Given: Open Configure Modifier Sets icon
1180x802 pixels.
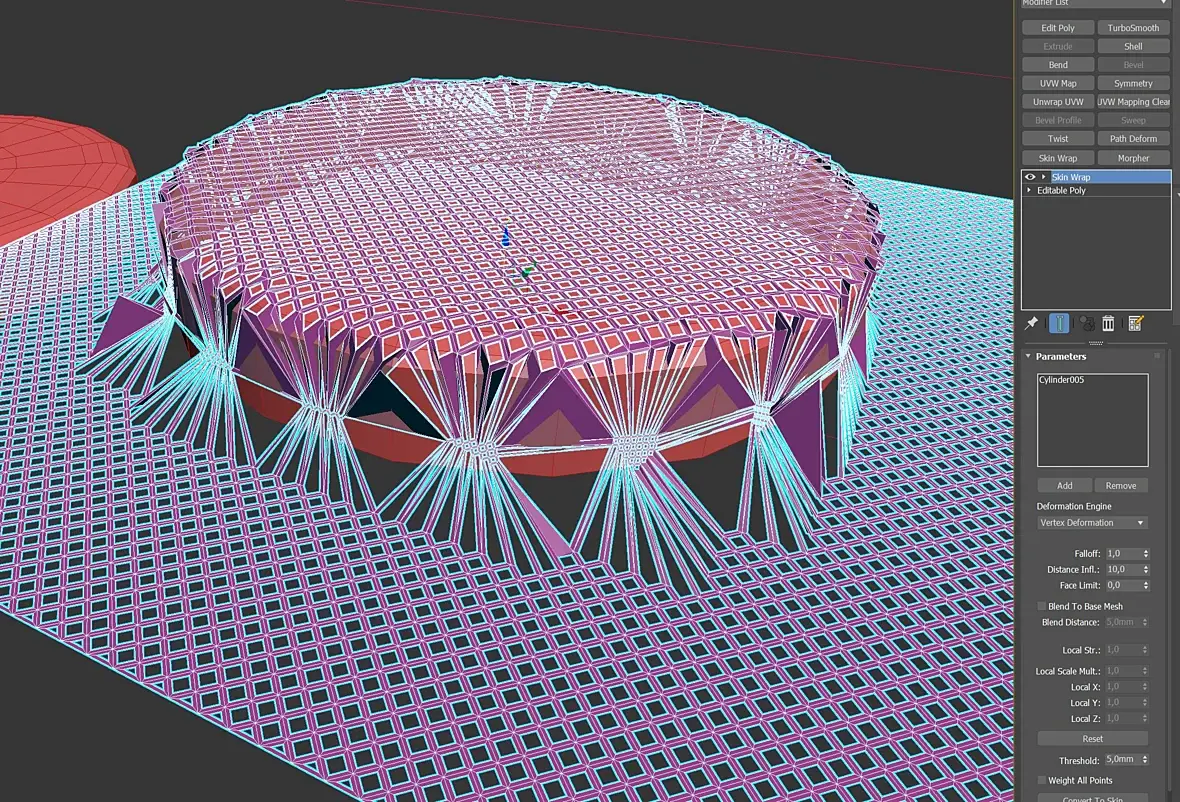Looking at the screenshot, I should click(1136, 324).
